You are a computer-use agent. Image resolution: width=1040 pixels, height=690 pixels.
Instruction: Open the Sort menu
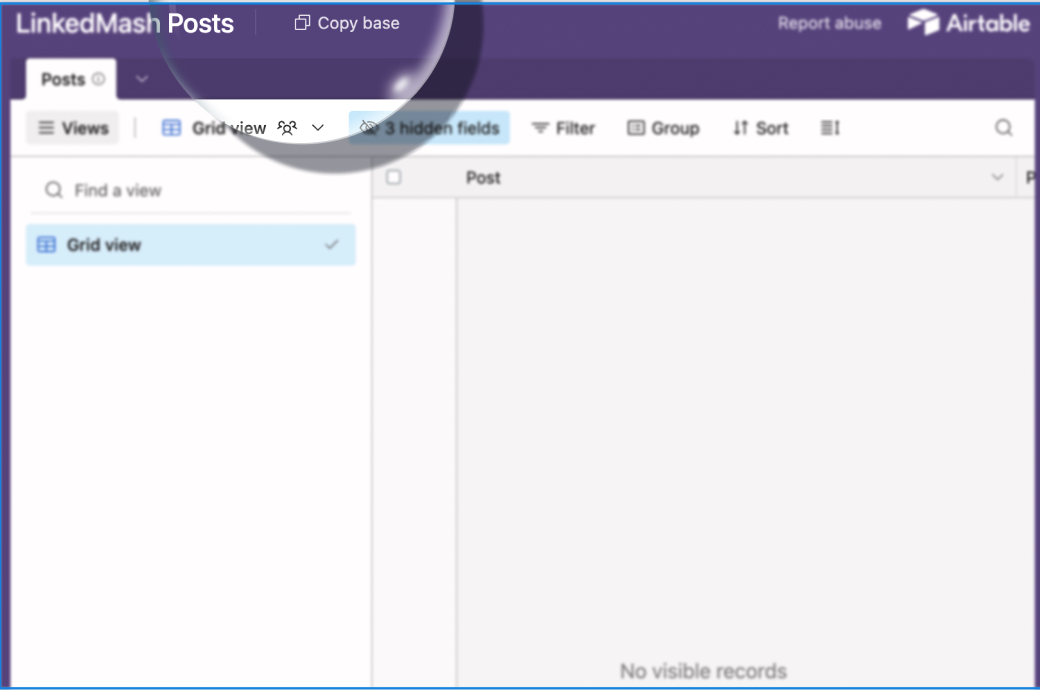(760, 128)
